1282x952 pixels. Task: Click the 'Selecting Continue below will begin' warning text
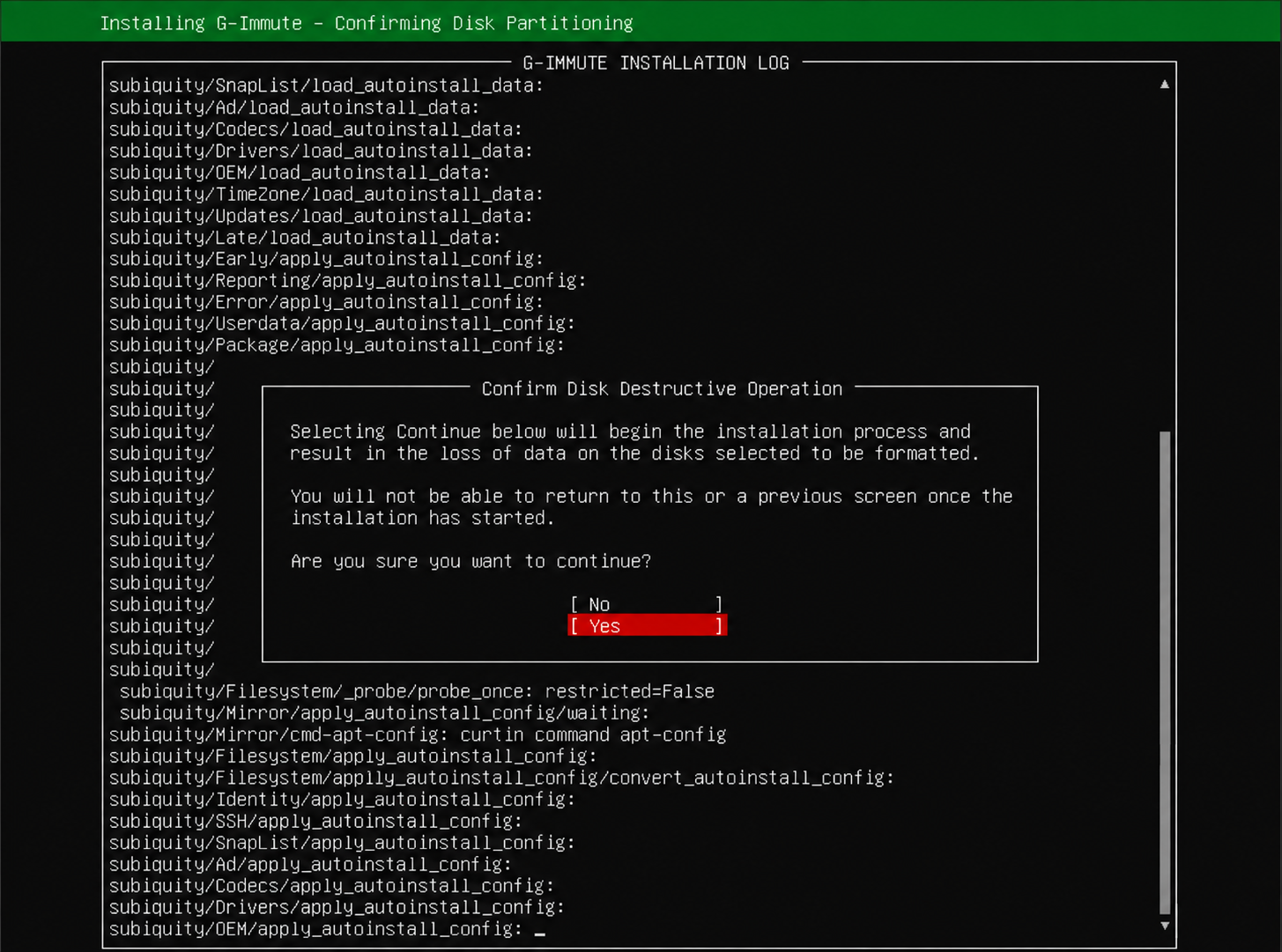634,442
